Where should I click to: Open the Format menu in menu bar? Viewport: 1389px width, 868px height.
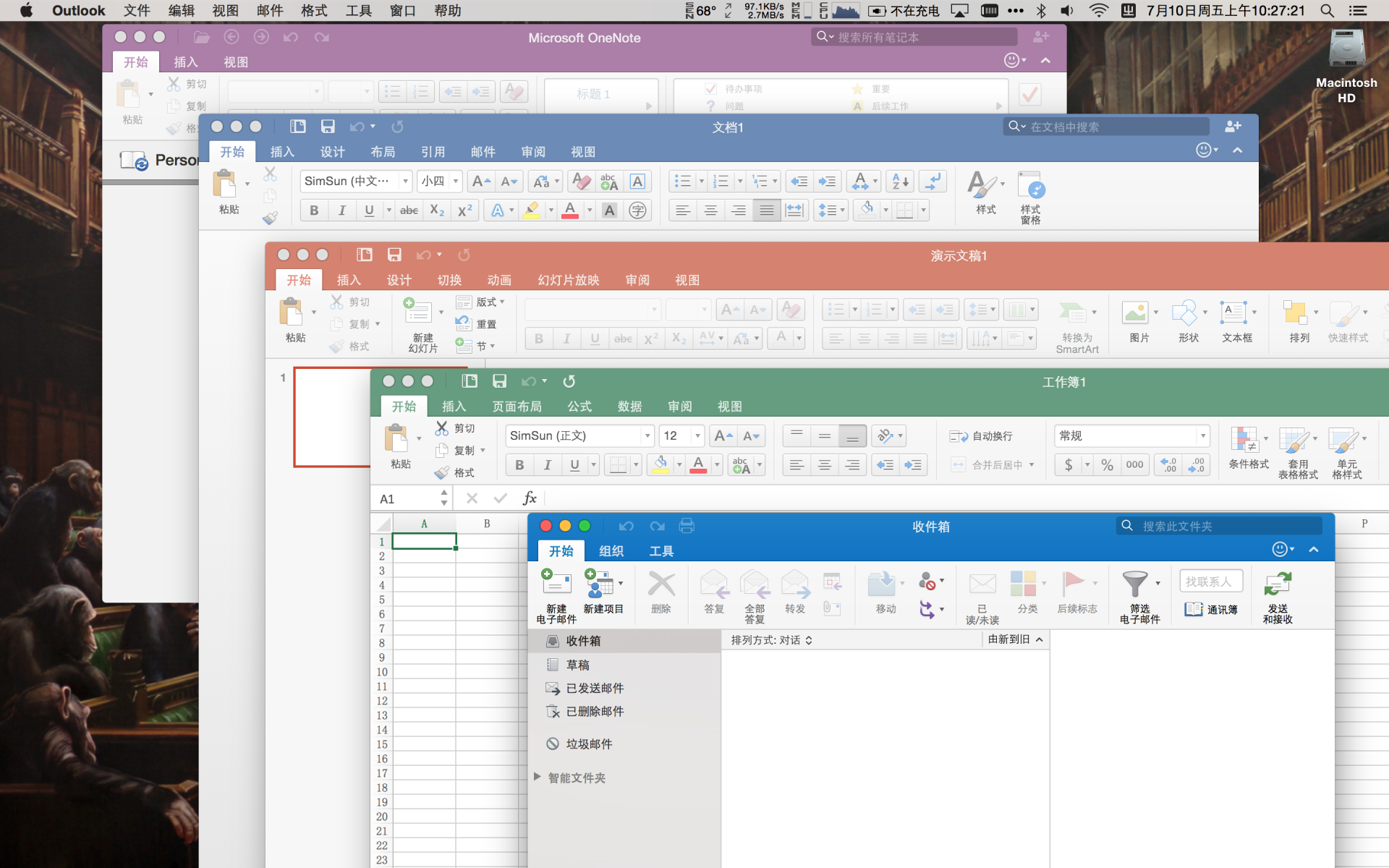coord(314,11)
